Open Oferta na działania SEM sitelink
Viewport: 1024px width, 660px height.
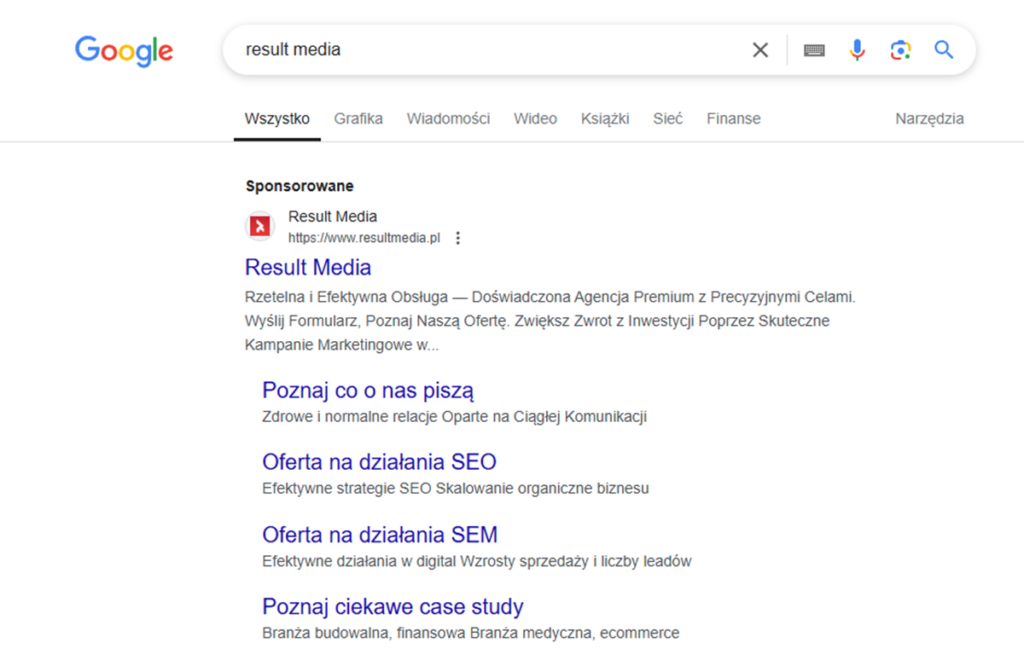(x=379, y=535)
